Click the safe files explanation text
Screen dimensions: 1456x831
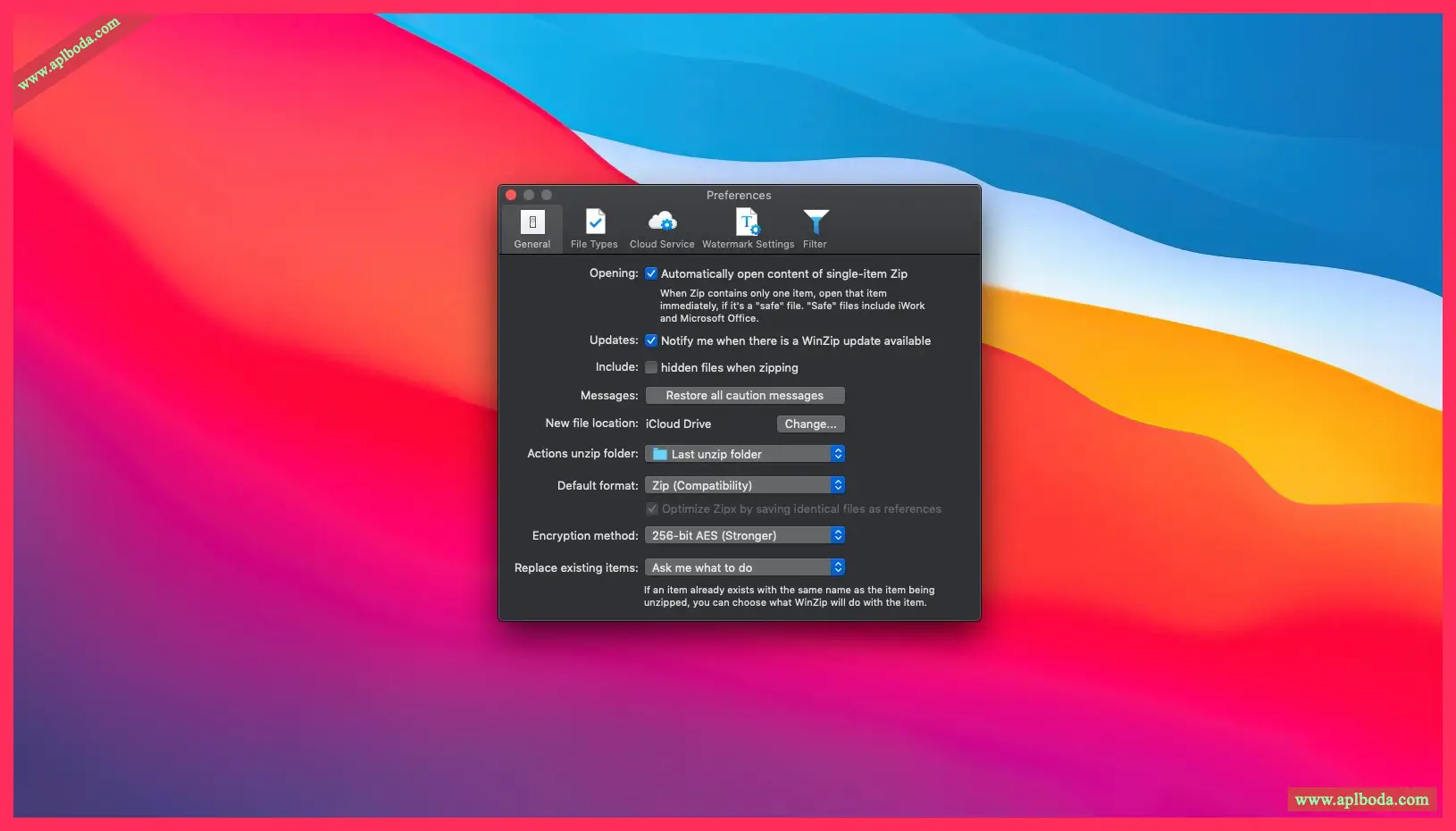(x=792, y=306)
